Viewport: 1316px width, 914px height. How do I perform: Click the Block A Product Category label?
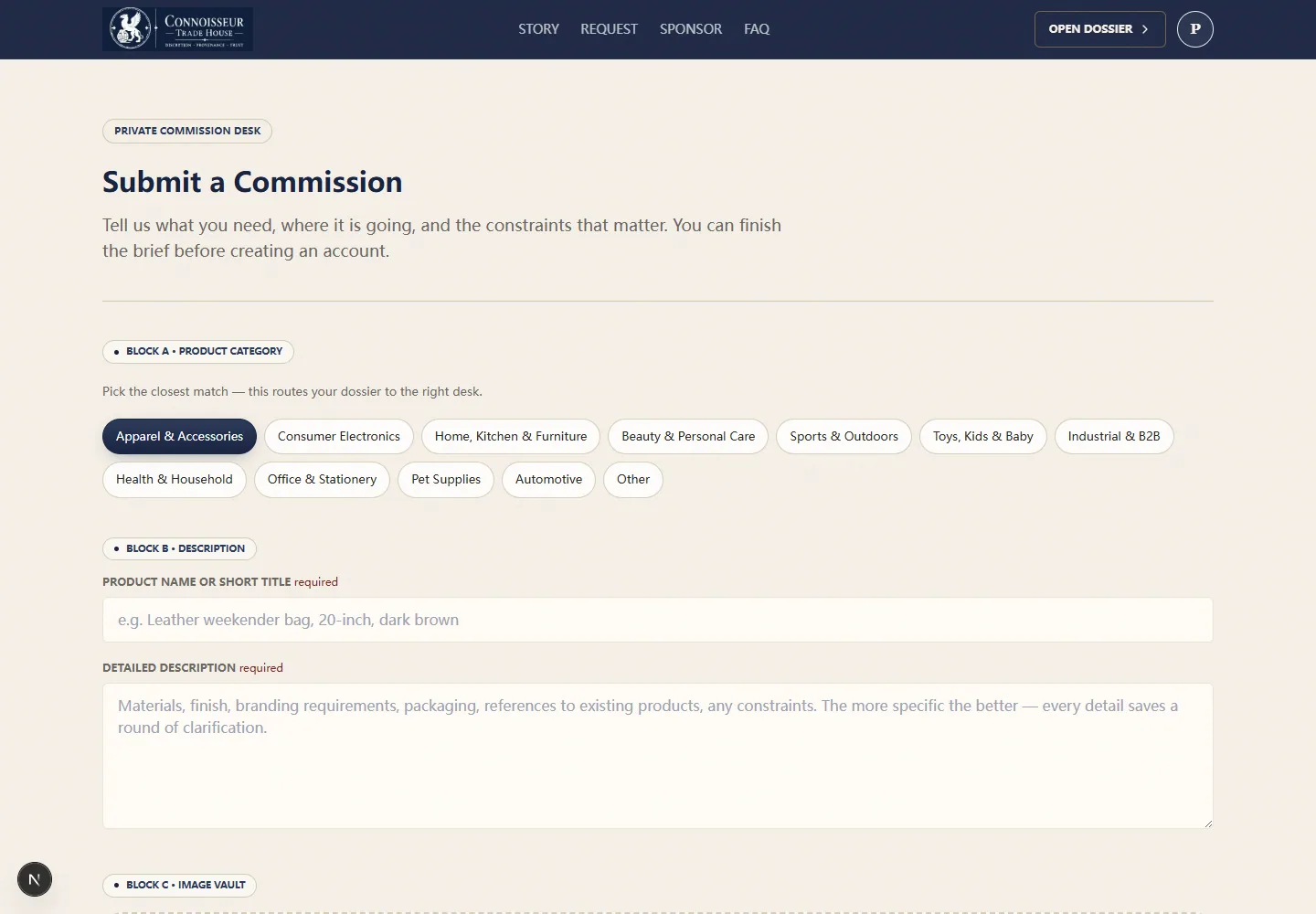[198, 351]
